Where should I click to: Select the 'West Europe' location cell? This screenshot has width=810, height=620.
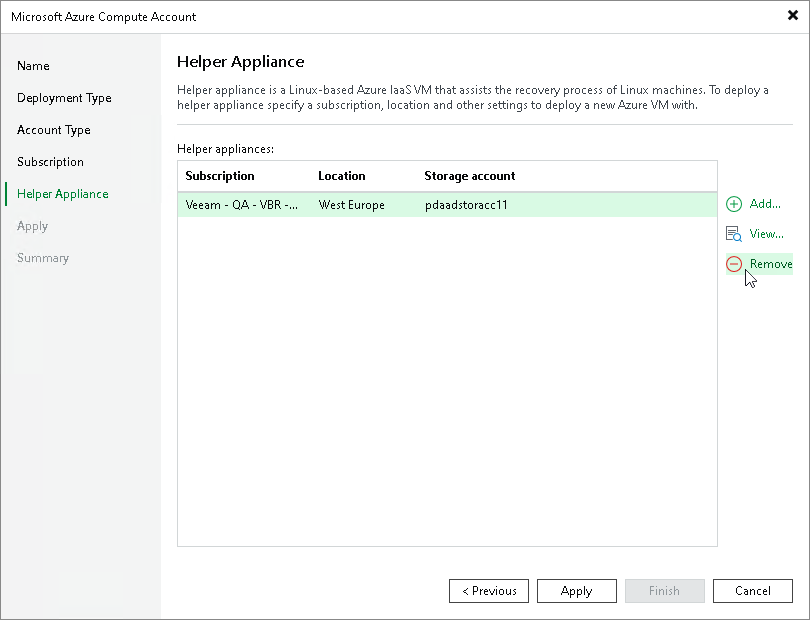tap(351, 205)
